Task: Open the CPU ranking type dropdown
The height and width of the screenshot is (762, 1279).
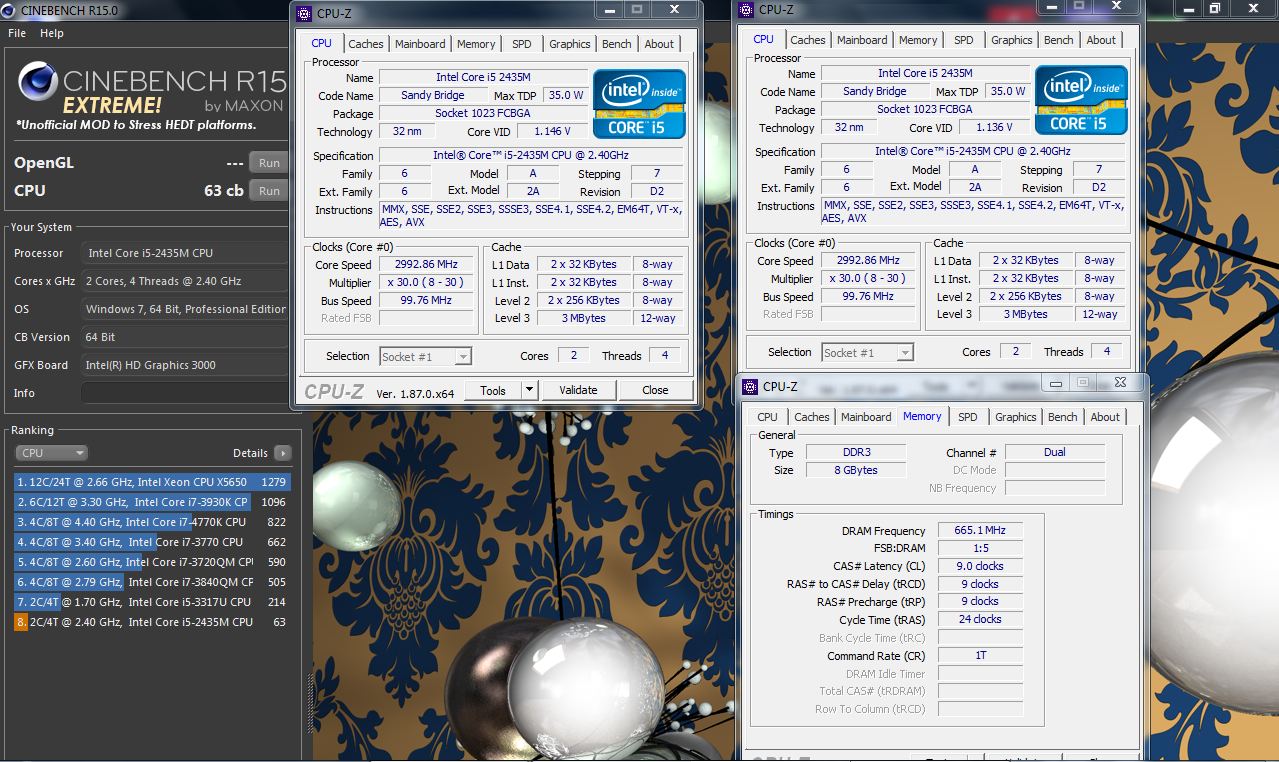Action: [x=51, y=453]
